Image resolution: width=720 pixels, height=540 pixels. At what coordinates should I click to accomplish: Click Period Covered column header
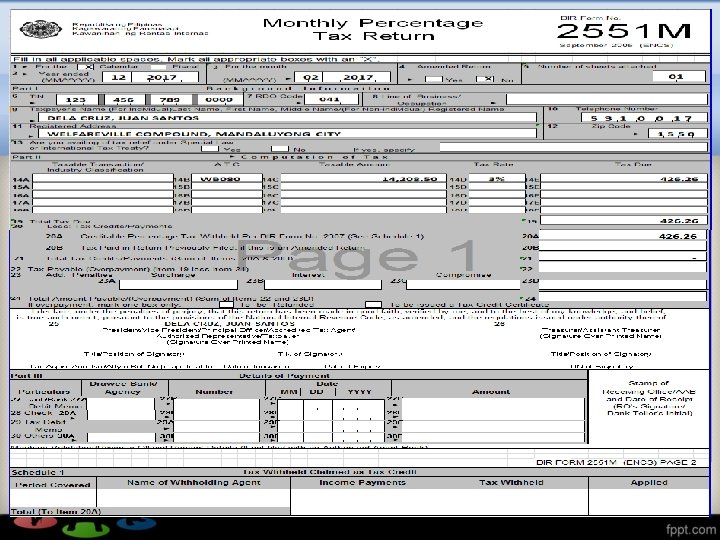pos(53,484)
